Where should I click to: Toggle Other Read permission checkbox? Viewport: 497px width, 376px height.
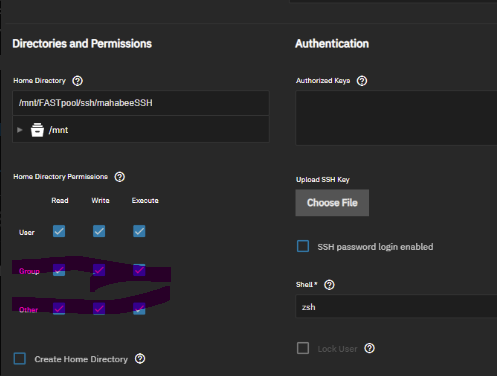[59, 309]
